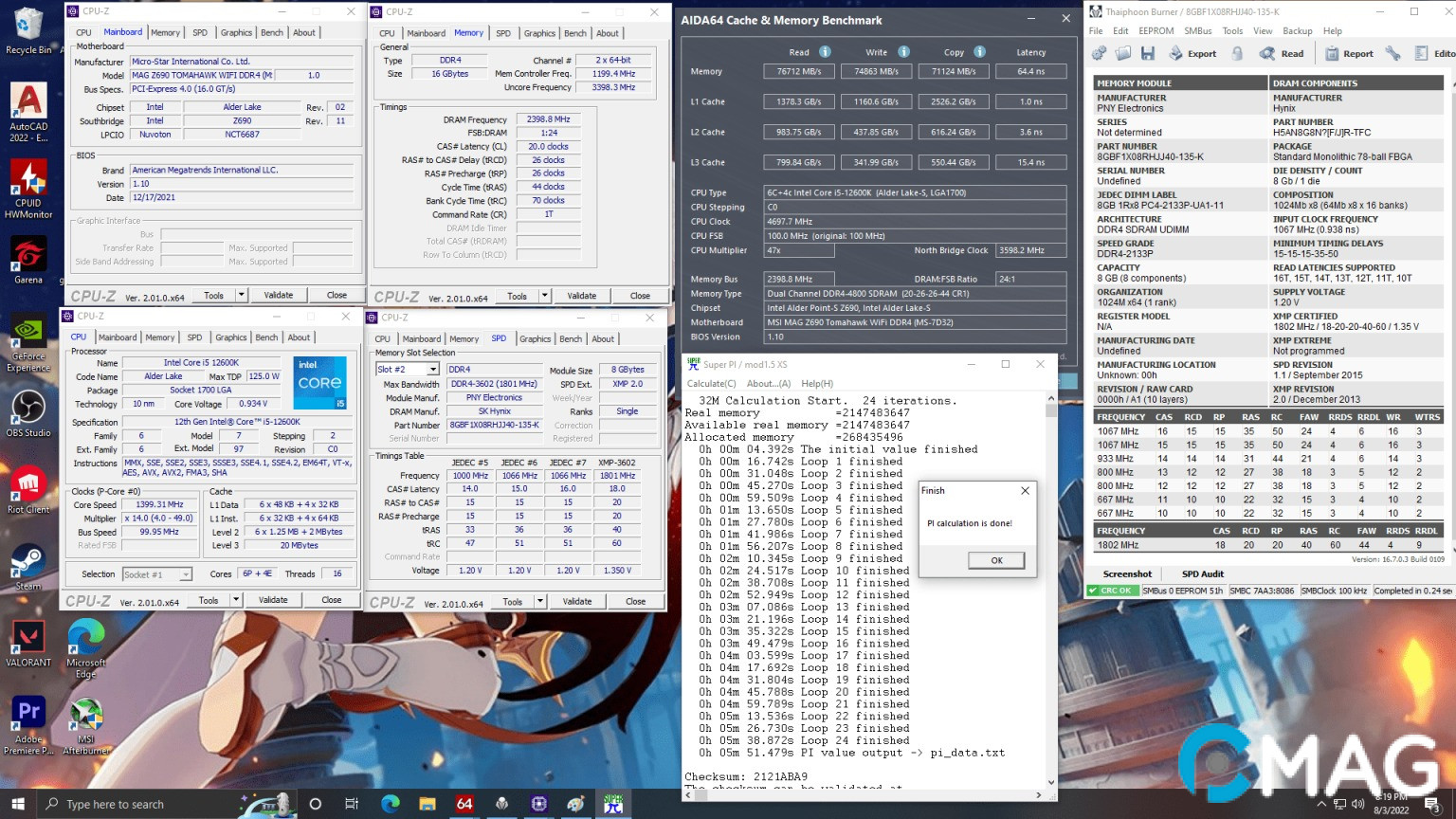The image size is (1456, 819).
Task: Click the info icon next to Write in AIDA64
Action: [903, 52]
